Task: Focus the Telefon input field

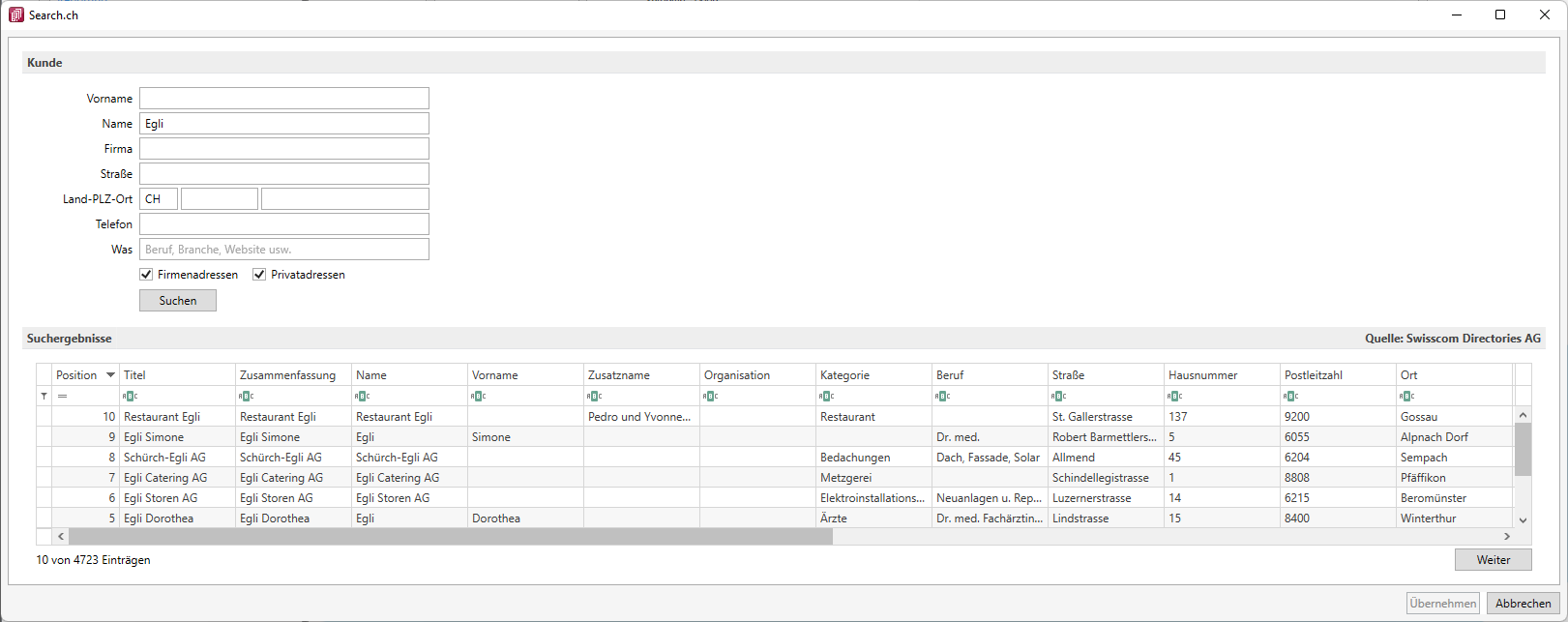Action: pyautogui.click(x=284, y=224)
